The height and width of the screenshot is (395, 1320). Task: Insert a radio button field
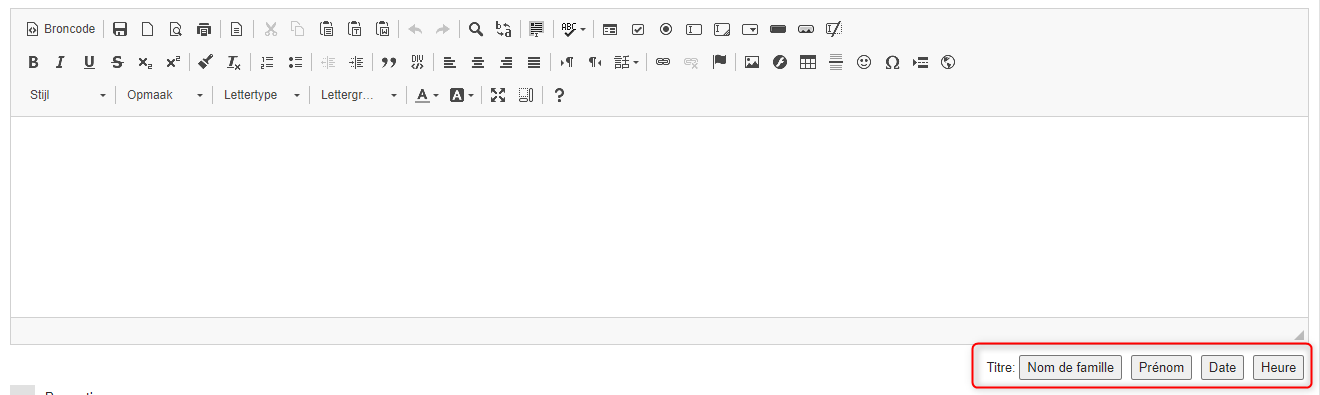(666, 29)
